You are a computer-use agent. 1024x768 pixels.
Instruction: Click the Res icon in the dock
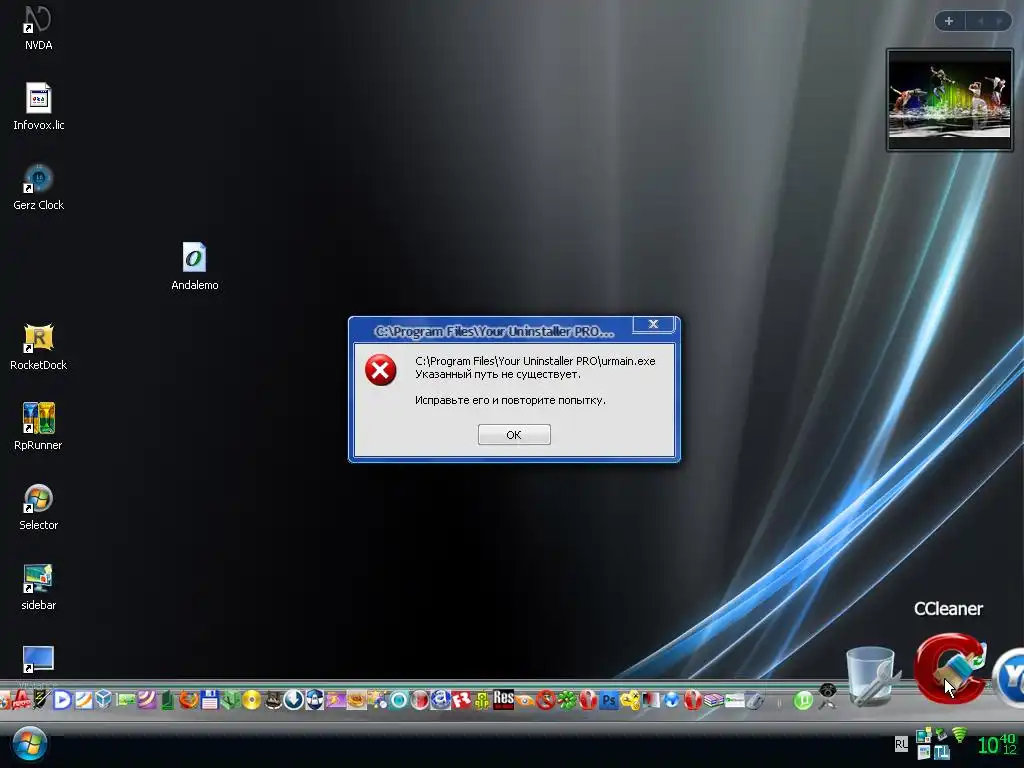[x=503, y=699]
